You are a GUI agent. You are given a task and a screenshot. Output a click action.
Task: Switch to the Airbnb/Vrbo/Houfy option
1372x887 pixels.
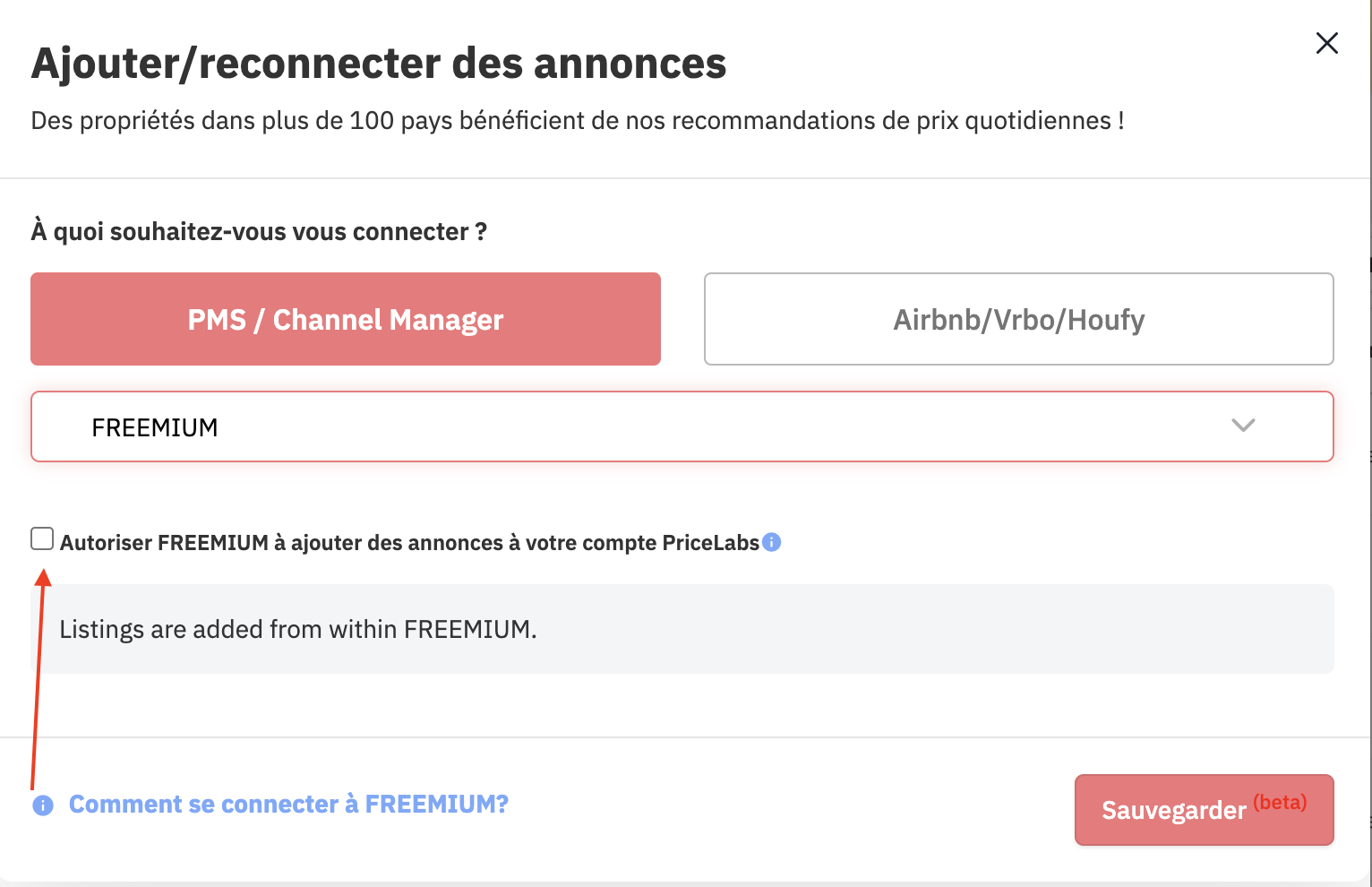point(1019,319)
